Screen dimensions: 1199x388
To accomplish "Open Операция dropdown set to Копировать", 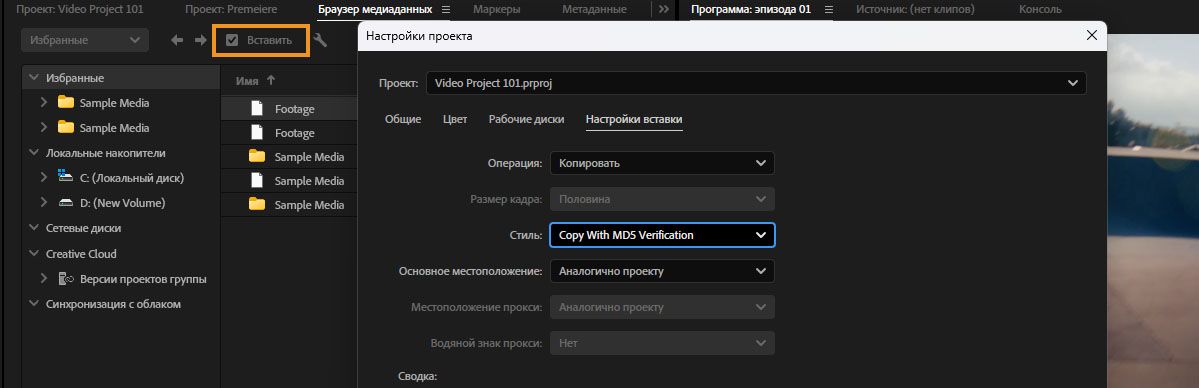I will 662,163.
